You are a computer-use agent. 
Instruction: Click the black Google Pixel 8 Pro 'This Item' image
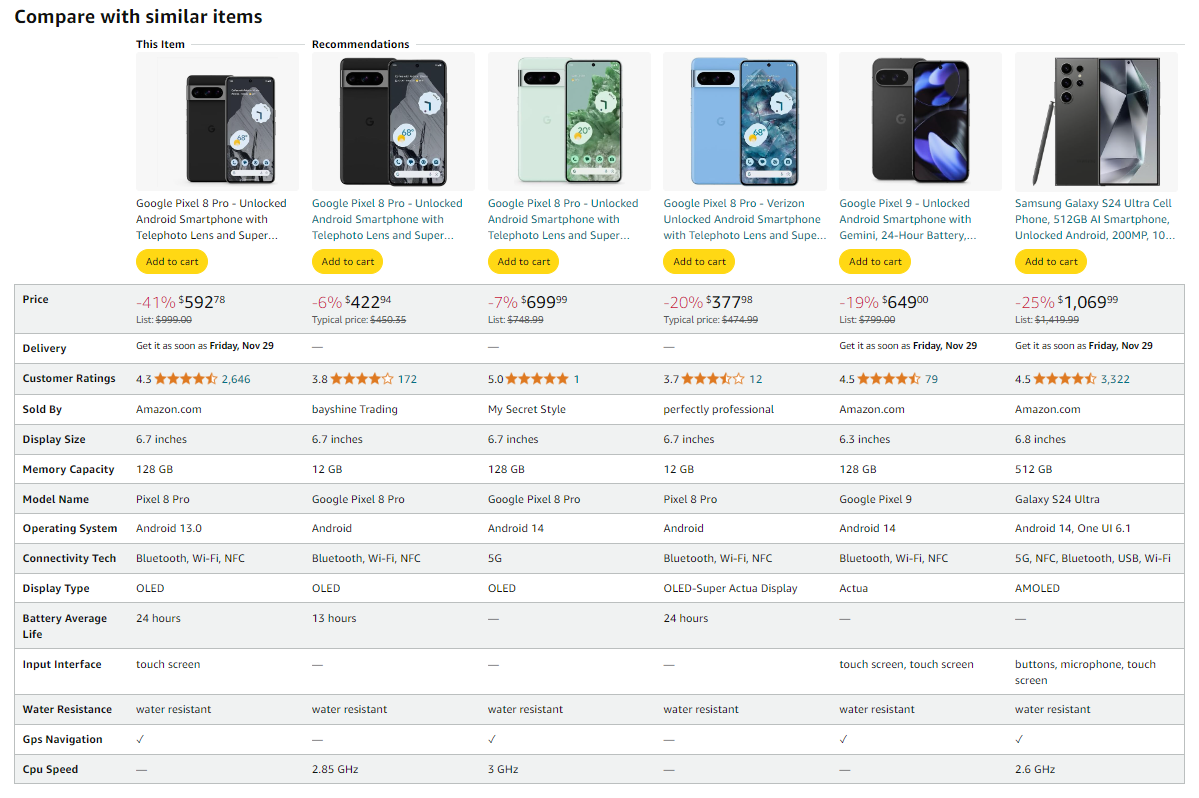[217, 122]
